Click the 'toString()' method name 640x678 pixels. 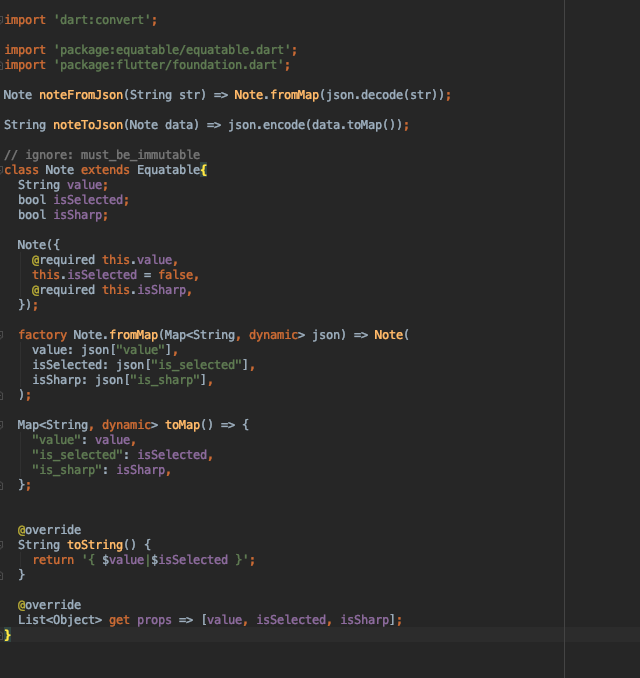[102, 545]
